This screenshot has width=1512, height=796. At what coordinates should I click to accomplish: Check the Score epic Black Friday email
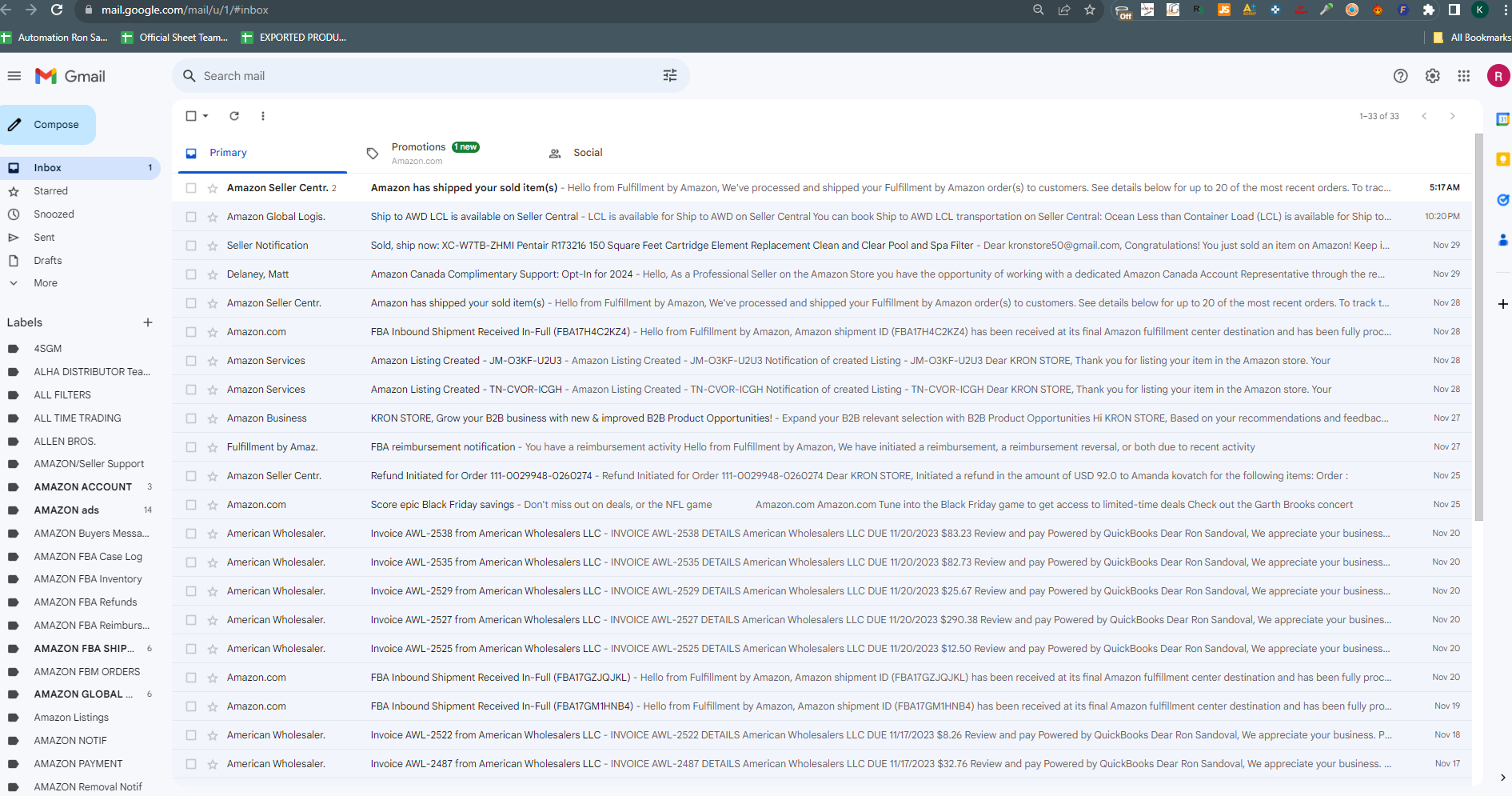pyautogui.click(x=191, y=505)
